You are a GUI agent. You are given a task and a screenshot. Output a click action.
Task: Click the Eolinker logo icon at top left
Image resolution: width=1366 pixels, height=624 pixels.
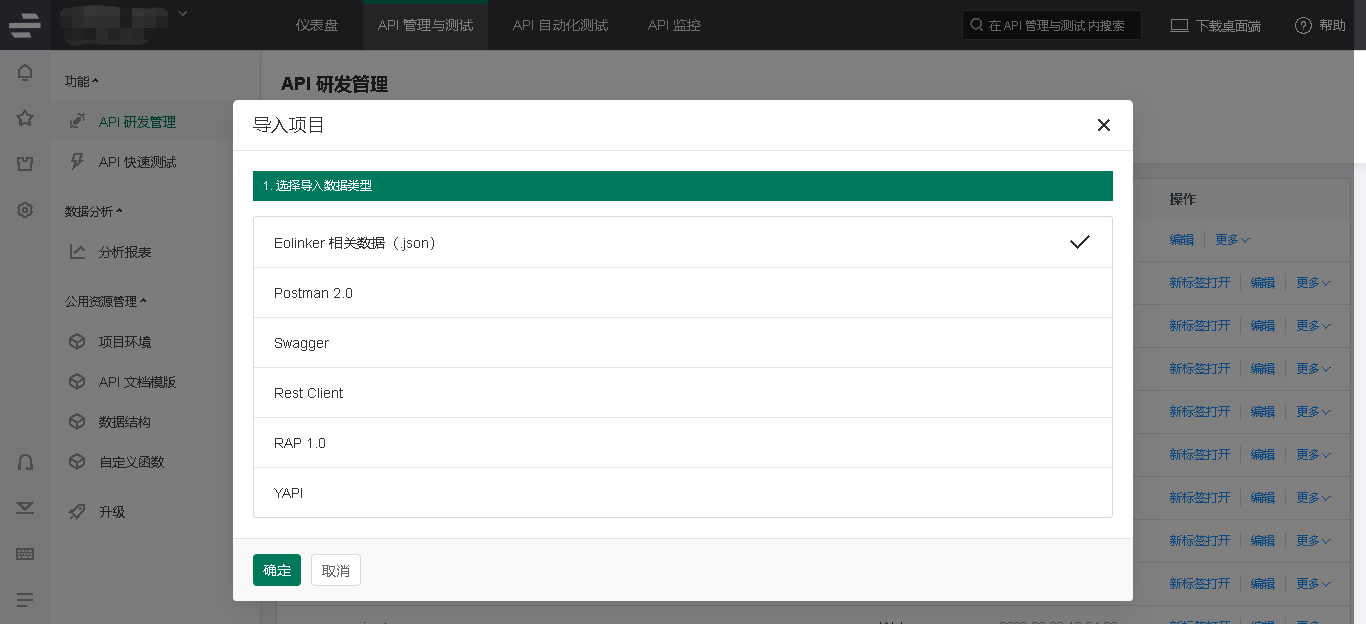click(x=24, y=25)
